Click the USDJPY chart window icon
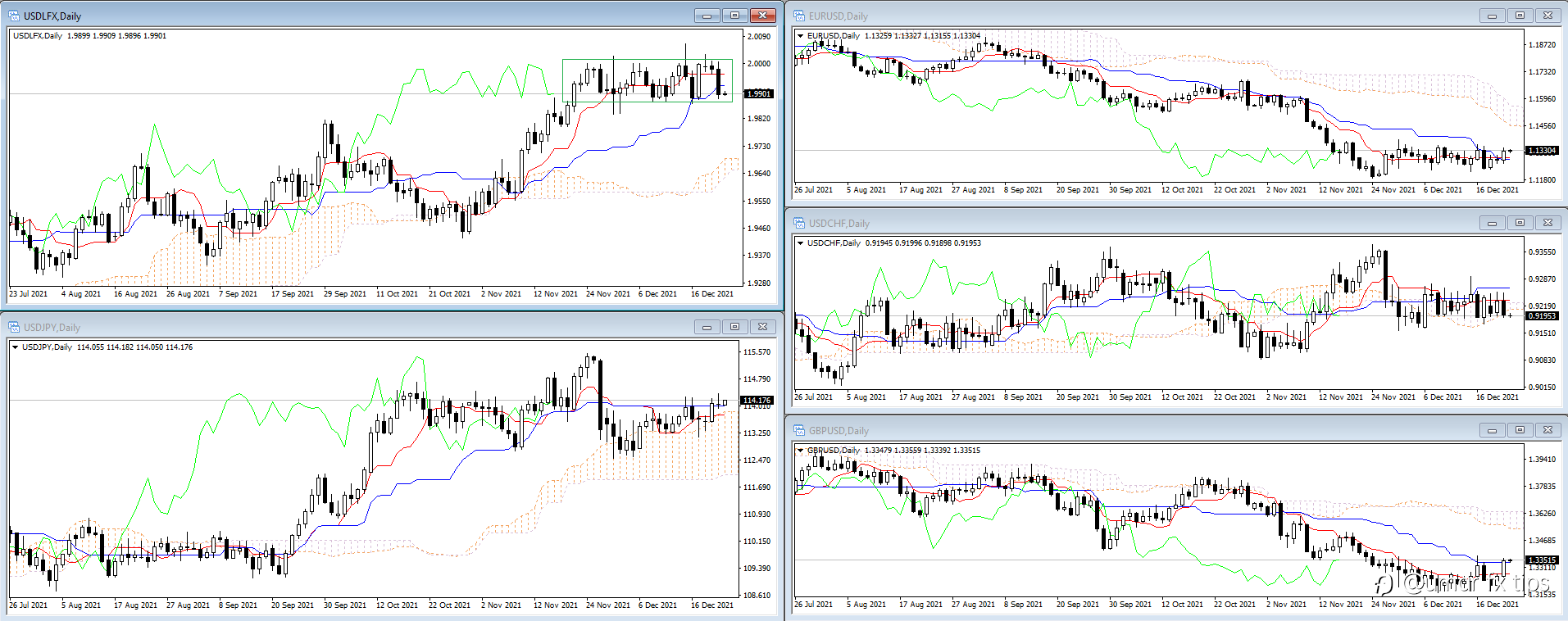Screen dimensions: 1568x621 [14, 327]
